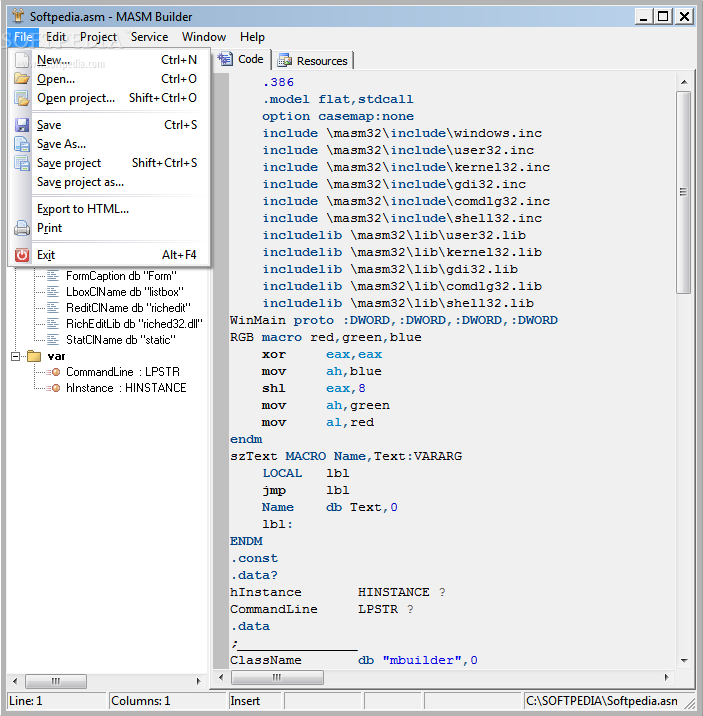Click the var folder icon in tree
Screen dimensions: 703x716
[34, 356]
